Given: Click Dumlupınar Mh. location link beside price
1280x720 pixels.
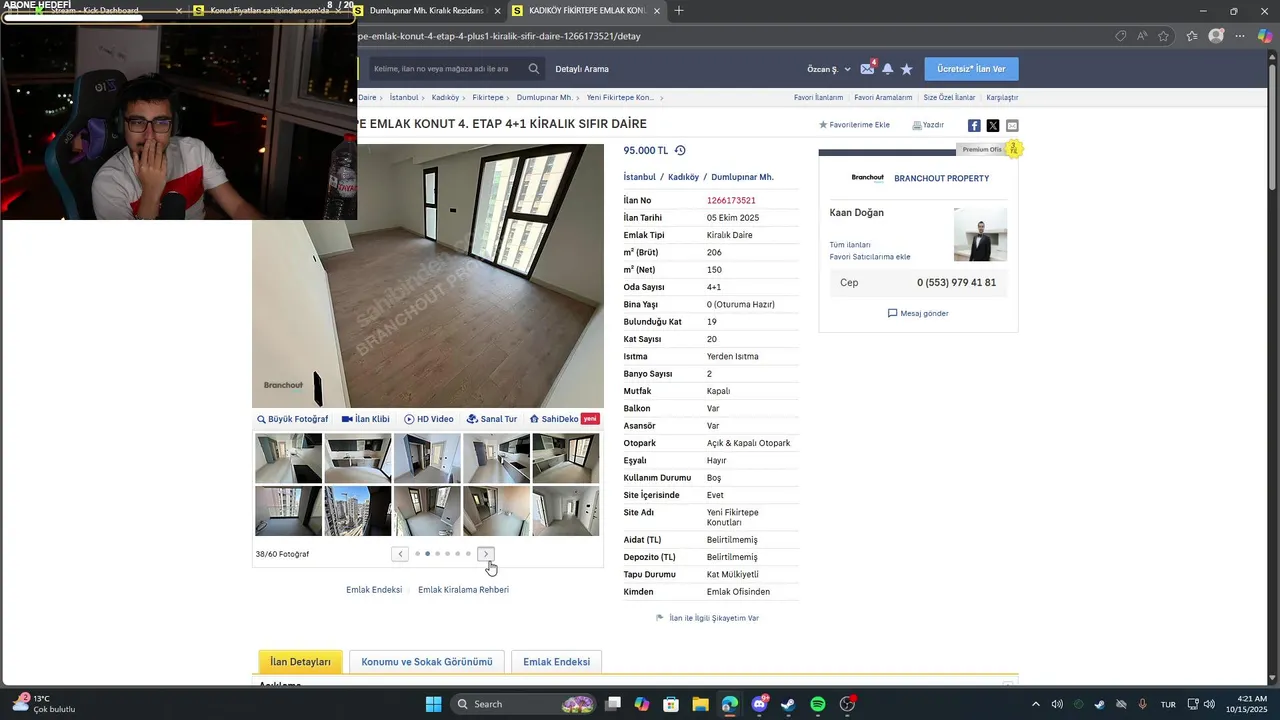Looking at the screenshot, I should [x=742, y=177].
